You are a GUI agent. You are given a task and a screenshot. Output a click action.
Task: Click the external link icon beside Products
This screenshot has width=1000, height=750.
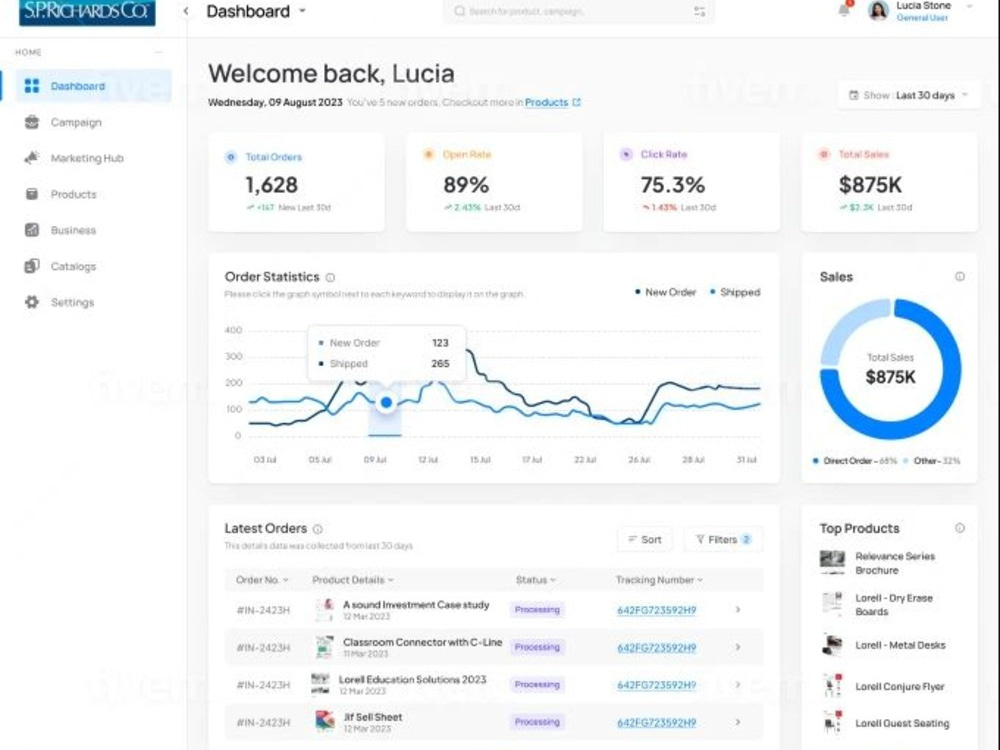[x=577, y=102]
